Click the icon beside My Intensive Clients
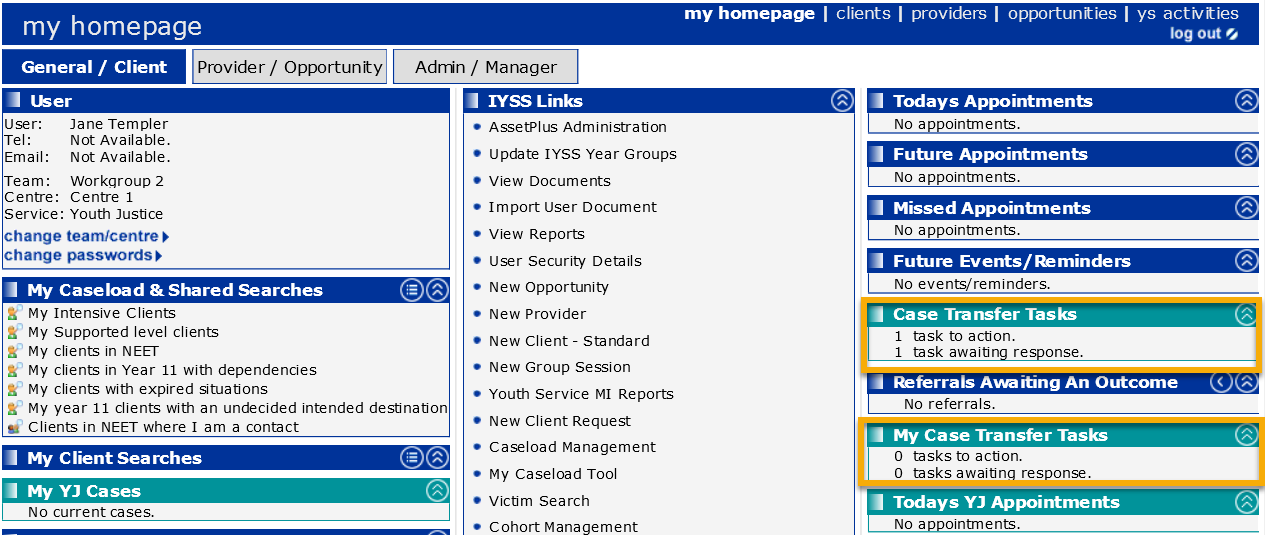 (x=14, y=313)
